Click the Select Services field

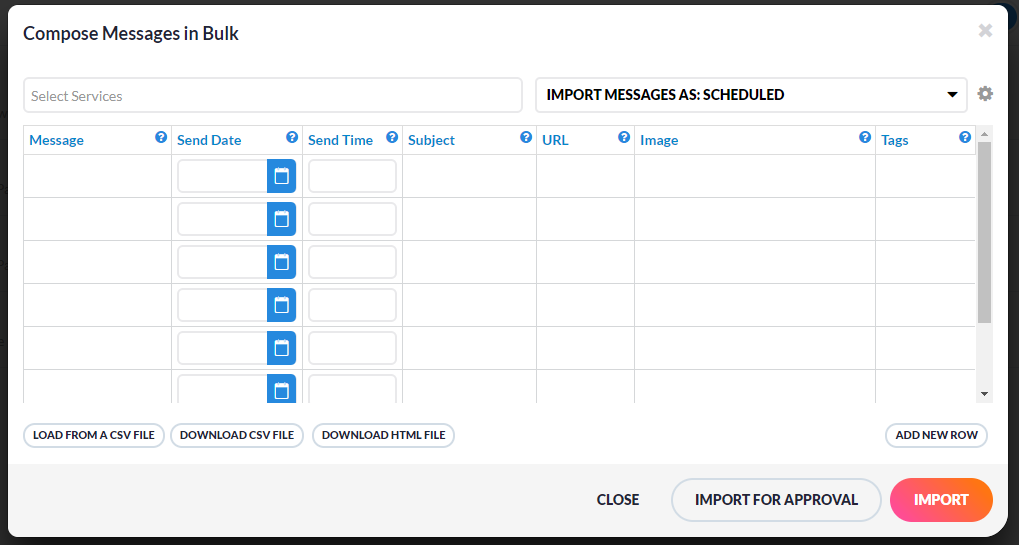pos(273,95)
